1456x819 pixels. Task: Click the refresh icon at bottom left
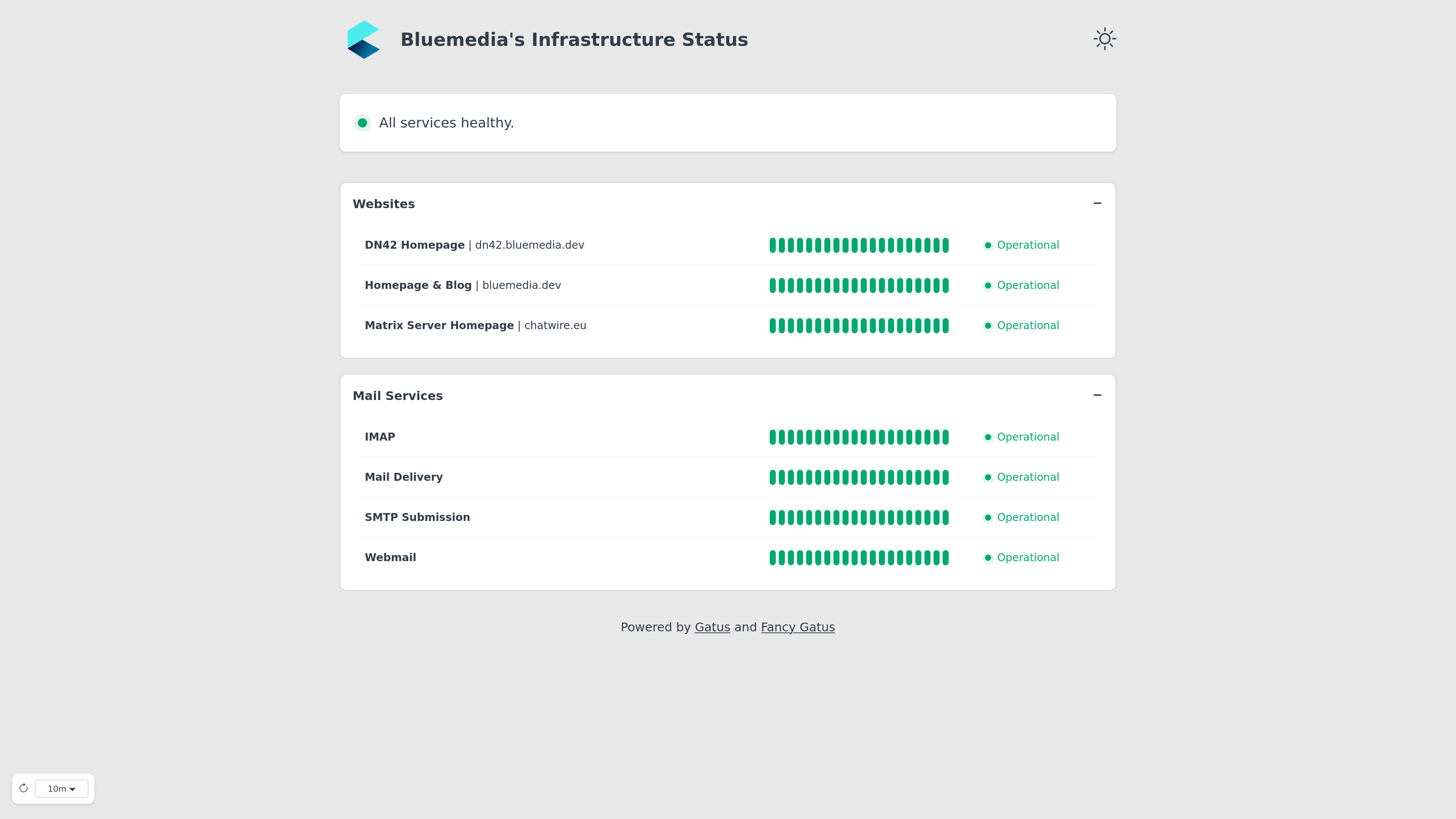[x=23, y=789]
